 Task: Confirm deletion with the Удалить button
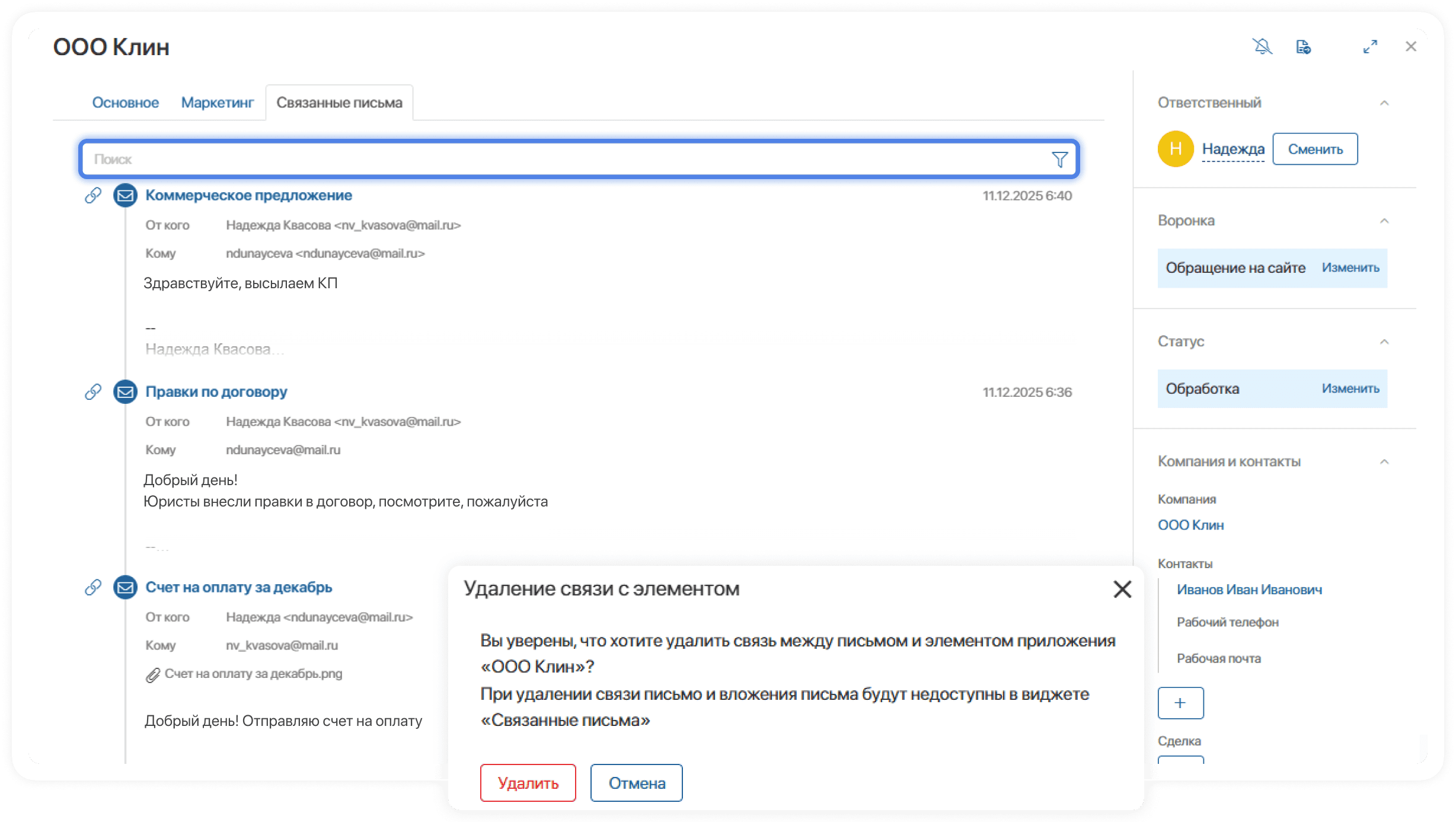click(527, 782)
